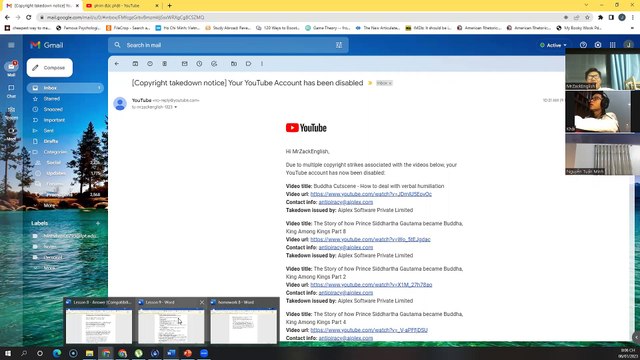Report this email as spam
The width and height of the screenshot is (640, 360).
point(150,64)
